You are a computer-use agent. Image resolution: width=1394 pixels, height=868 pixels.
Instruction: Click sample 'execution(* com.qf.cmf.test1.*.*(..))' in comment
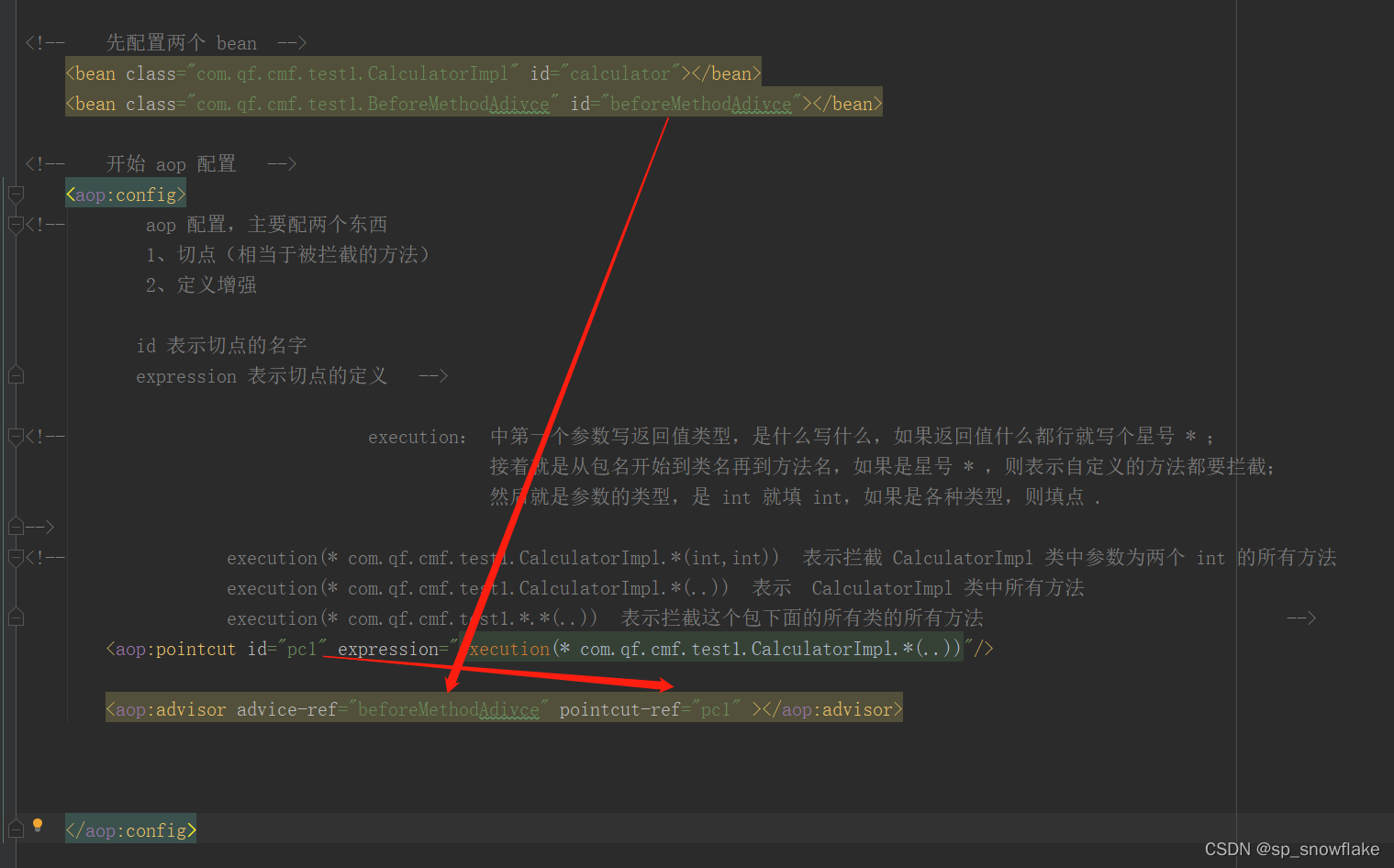click(412, 618)
